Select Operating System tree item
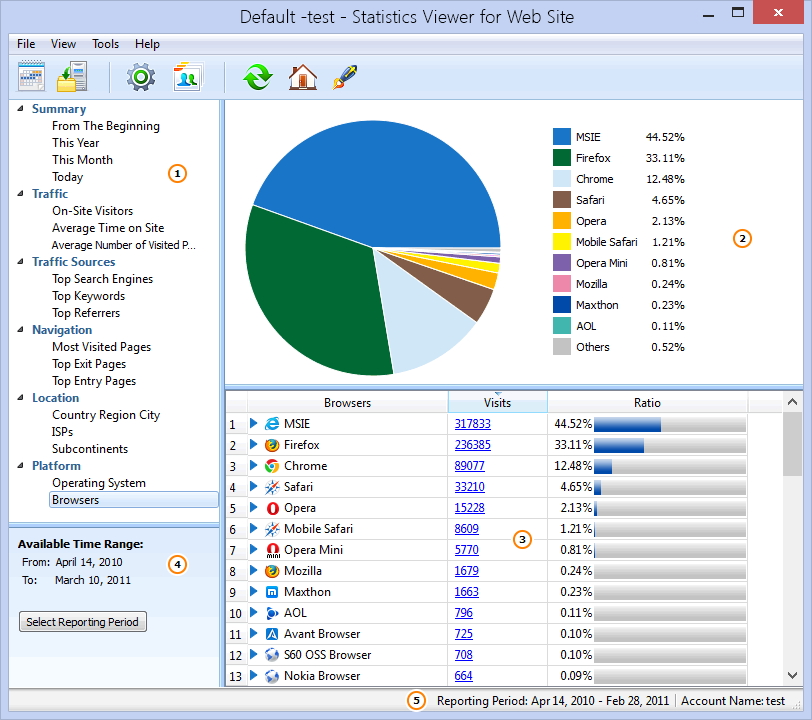This screenshot has width=812, height=720. click(x=99, y=483)
